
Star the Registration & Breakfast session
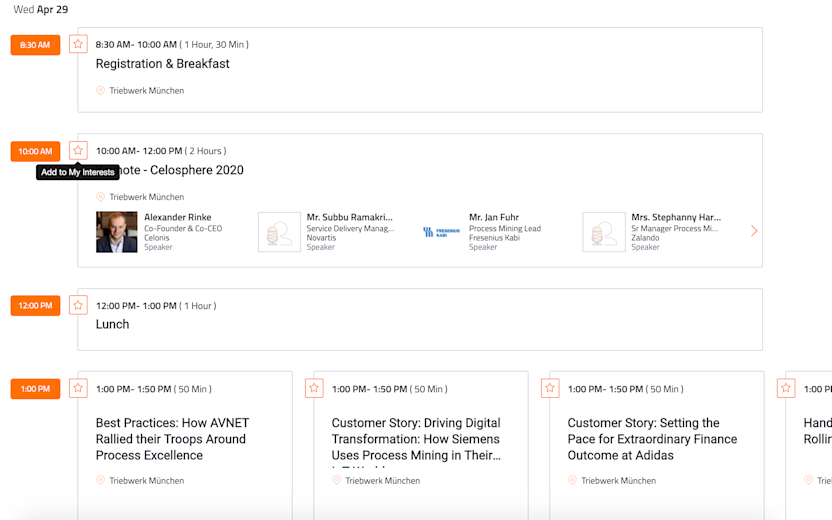[78, 44]
